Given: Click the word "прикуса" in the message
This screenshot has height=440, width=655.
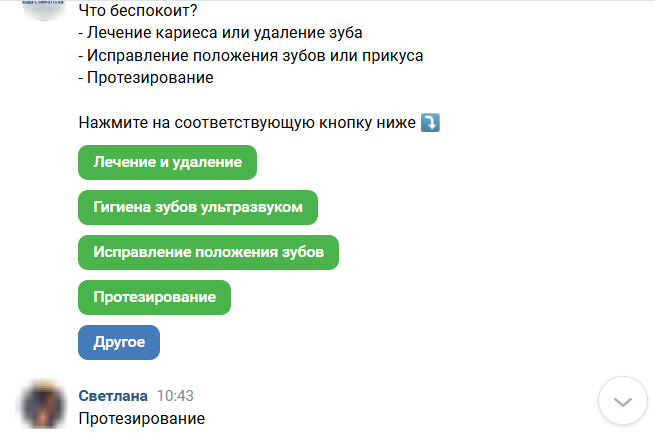Looking at the screenshot, I should click(x=393, y=55).
